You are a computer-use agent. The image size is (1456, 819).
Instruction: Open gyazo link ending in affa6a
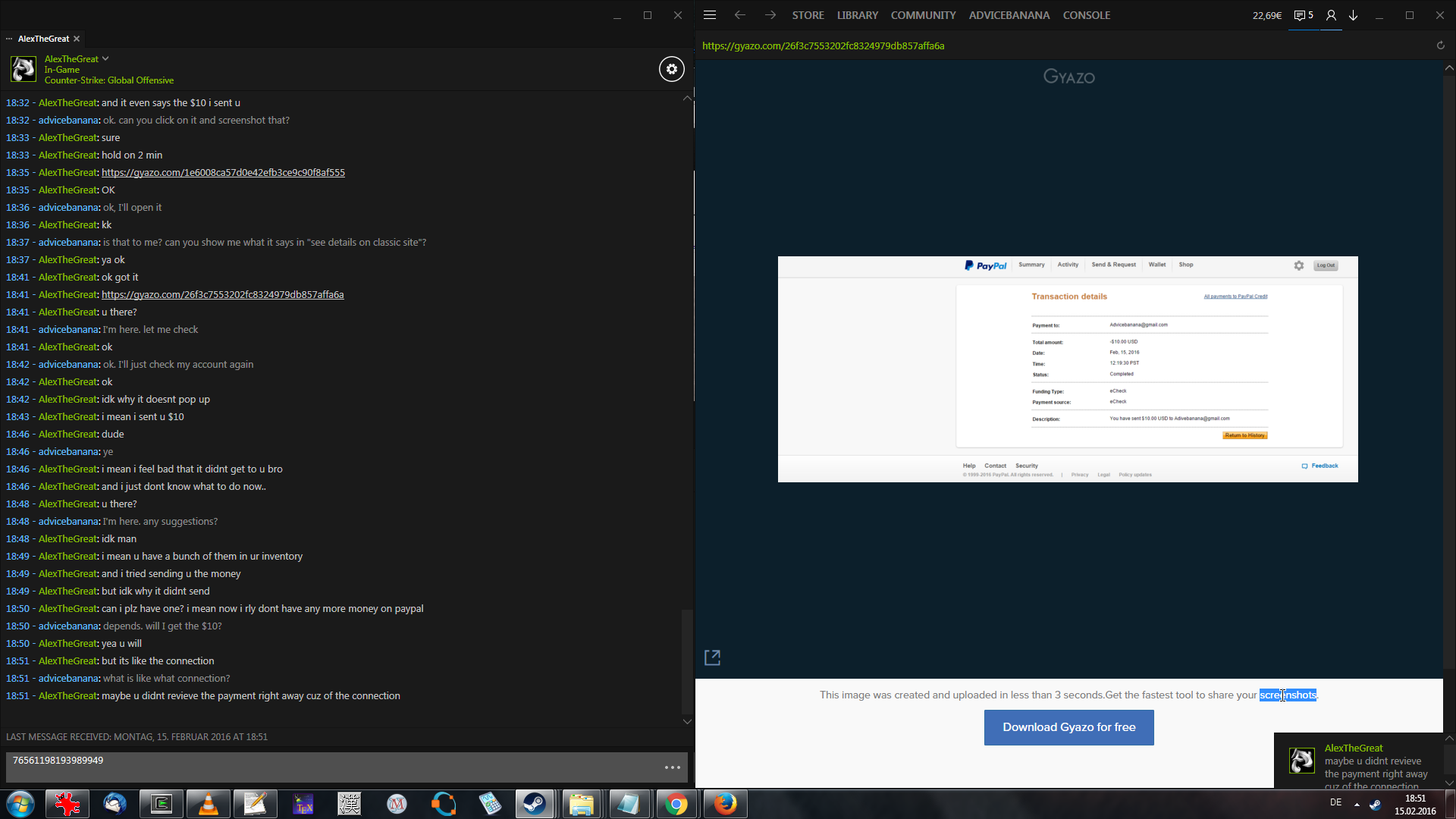tap(222, 294)
